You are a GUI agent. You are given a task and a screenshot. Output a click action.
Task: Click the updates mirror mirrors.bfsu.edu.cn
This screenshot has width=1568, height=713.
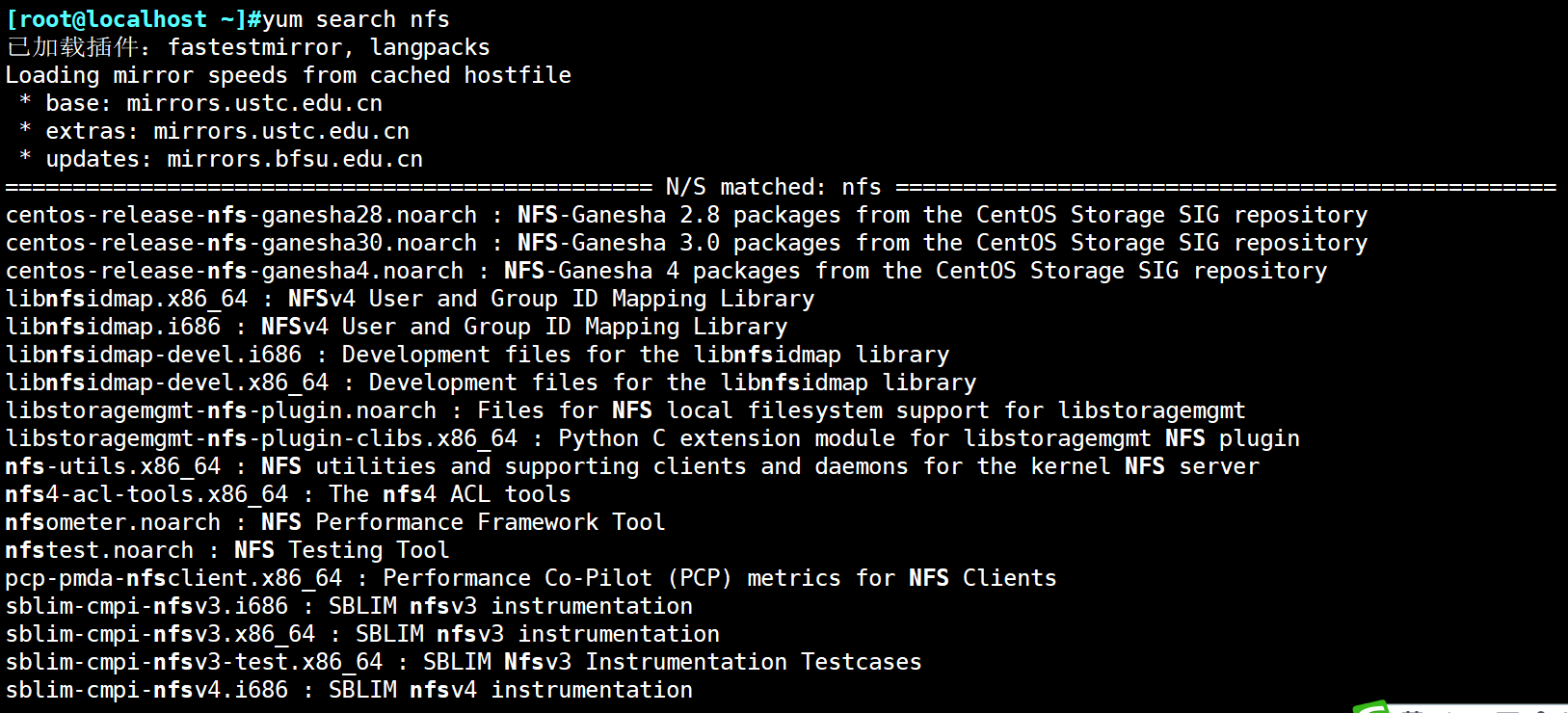(x=295, y=159)
